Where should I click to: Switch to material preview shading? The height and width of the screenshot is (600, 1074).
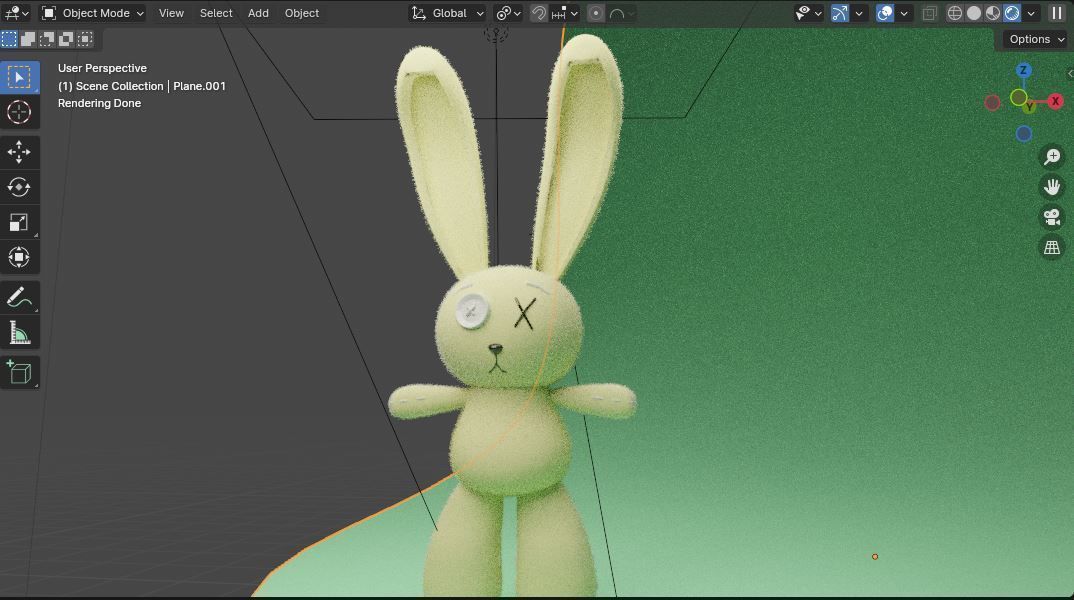tap(992, 13)
